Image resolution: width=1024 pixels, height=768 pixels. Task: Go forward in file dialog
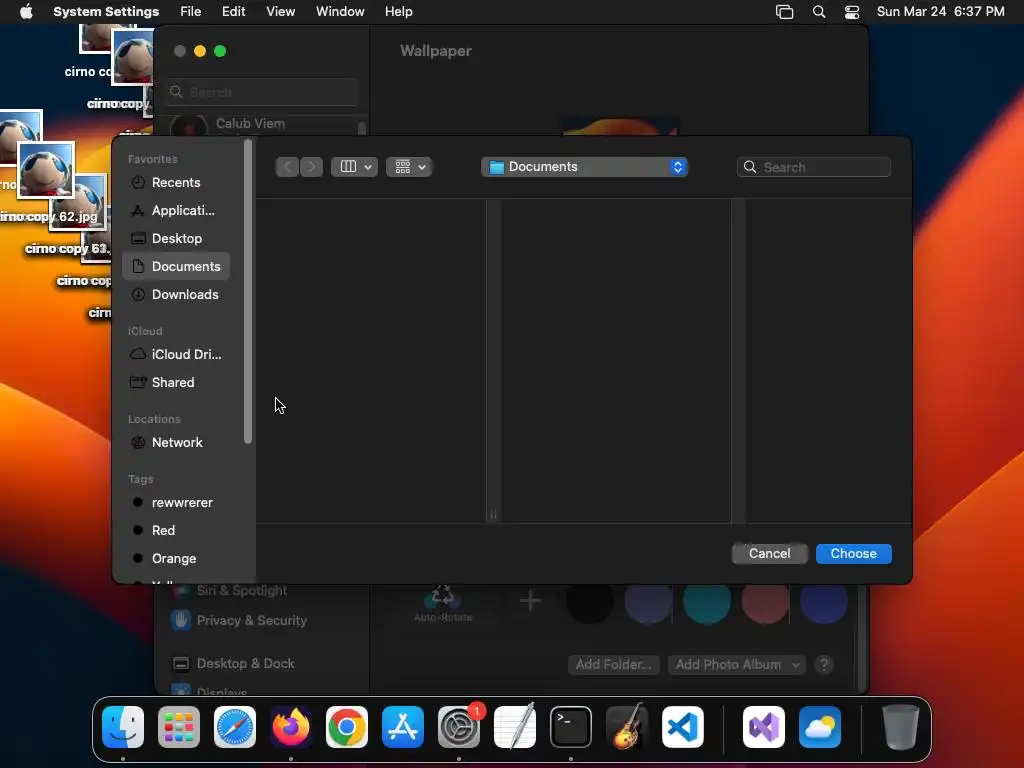(x=312, y=167)
